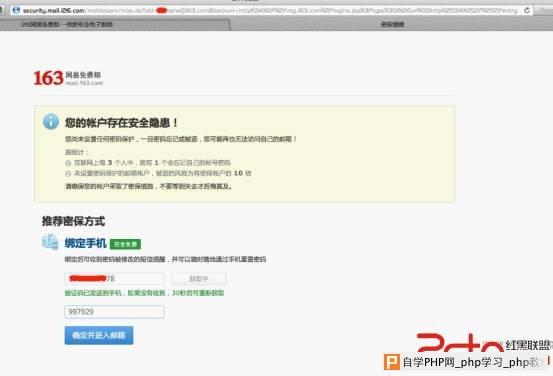Click the 获取中 get-code button
This screenshot has height=376, width=553.
[199, 279]
